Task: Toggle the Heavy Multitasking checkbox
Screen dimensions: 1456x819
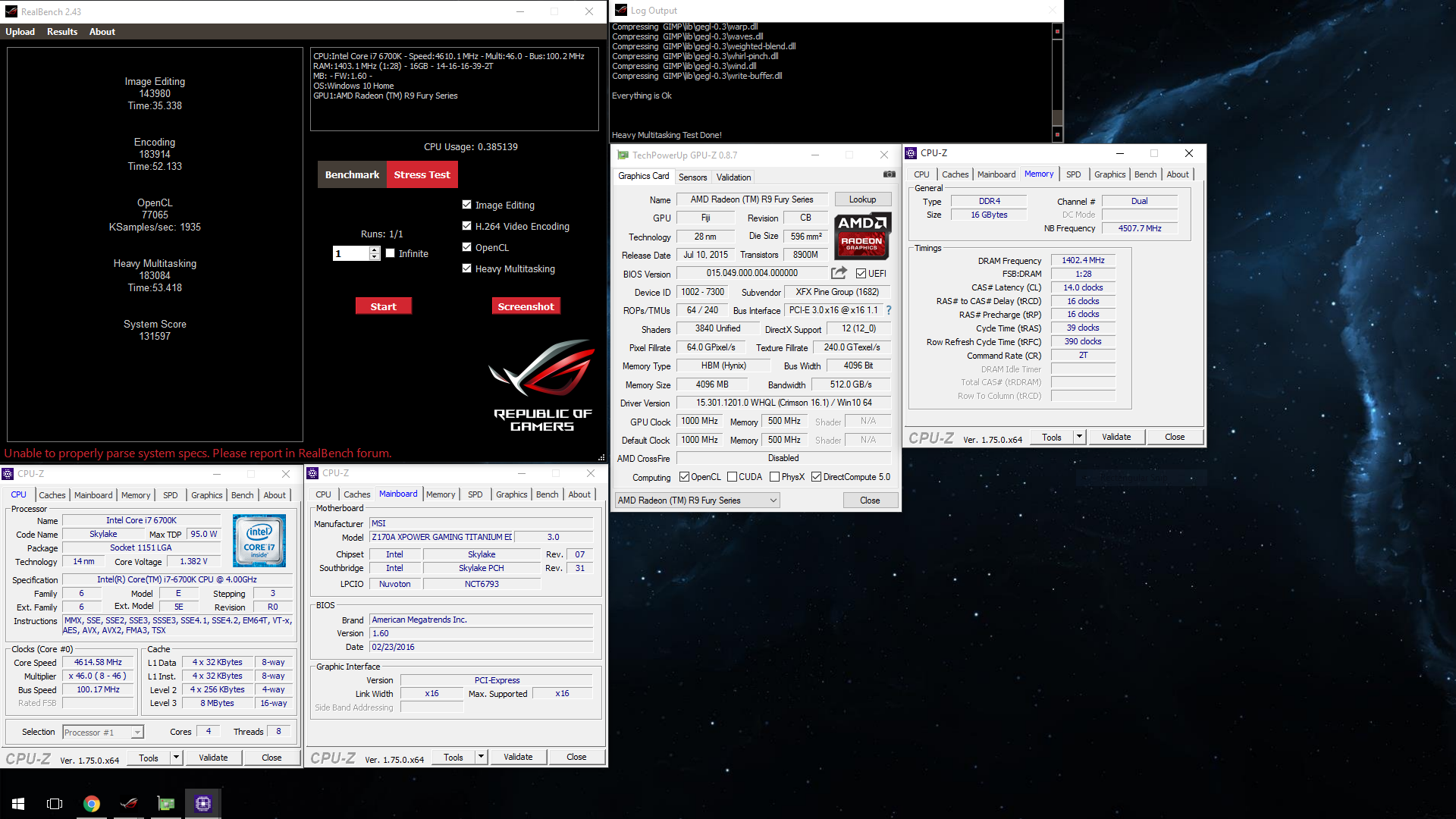Action: (x=466, y=268)
